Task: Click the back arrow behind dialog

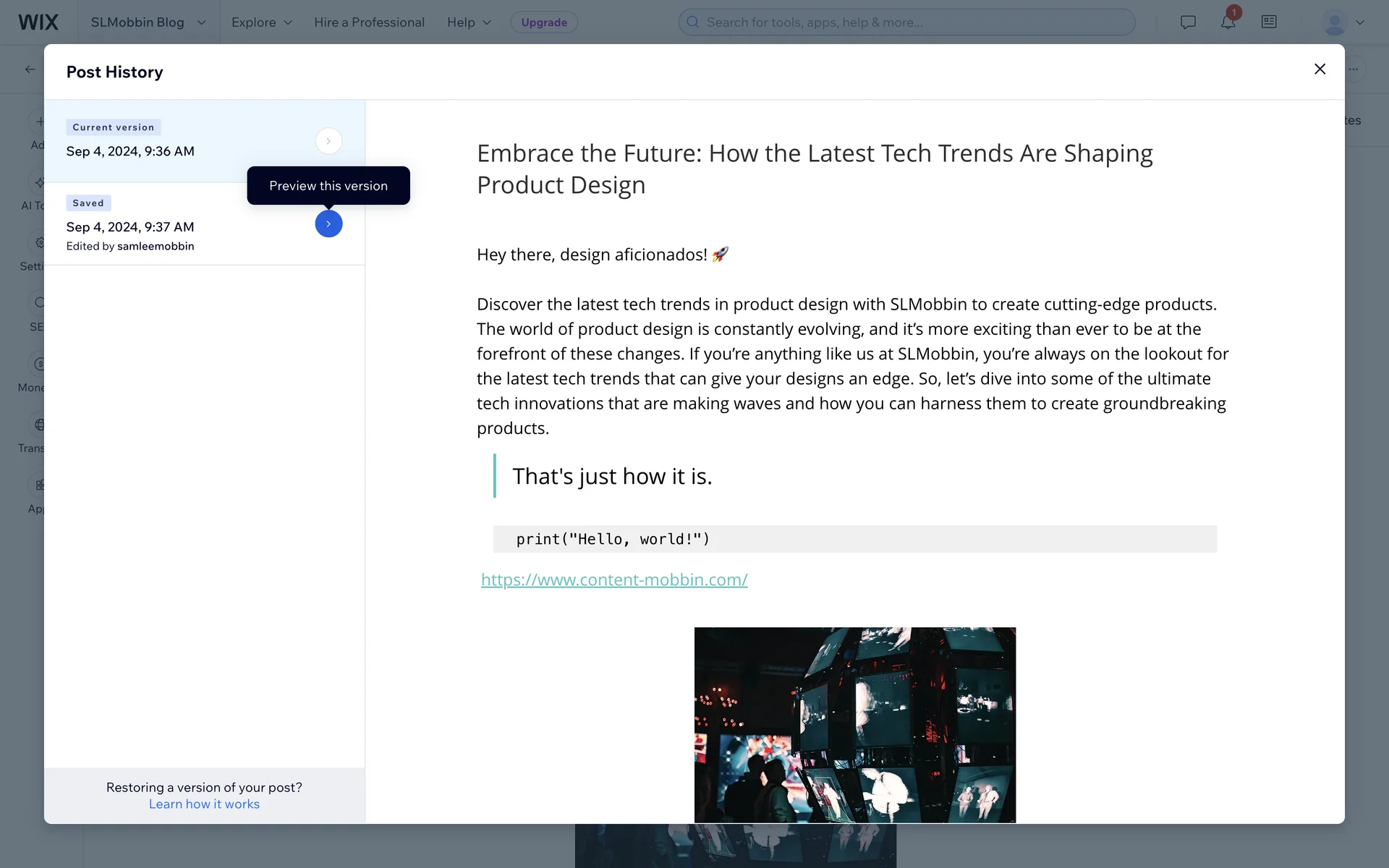Action: (x=30, y=69)
